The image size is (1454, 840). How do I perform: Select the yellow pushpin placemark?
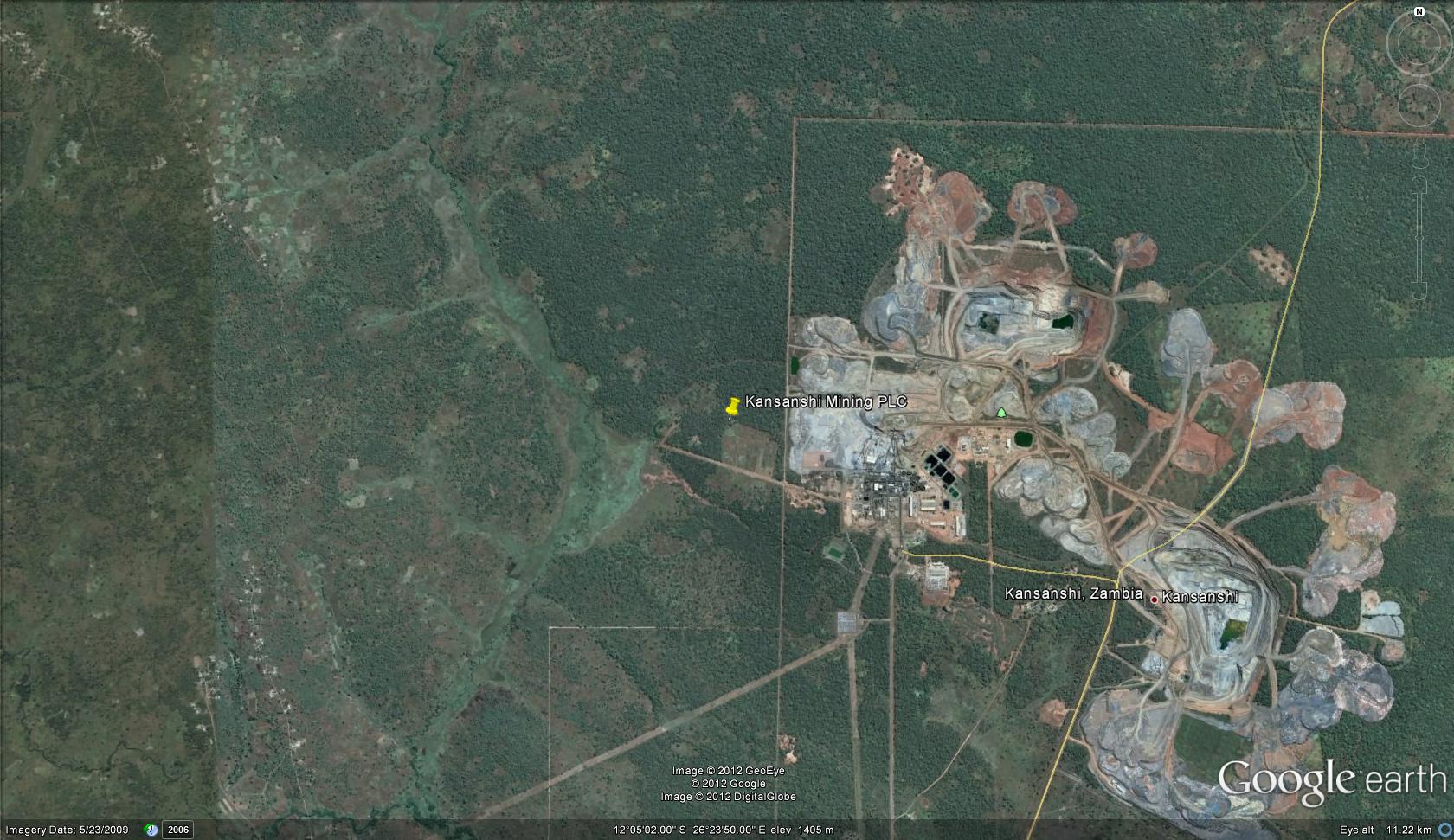pos(732,407)
